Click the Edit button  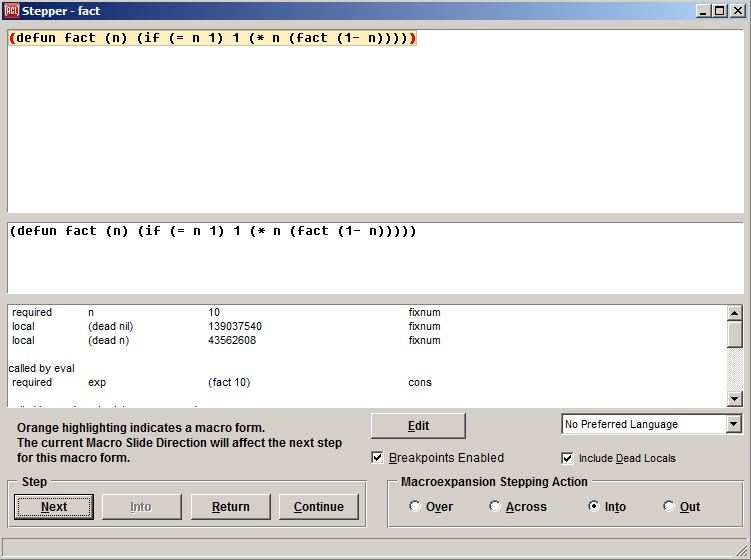coord(418,426)
